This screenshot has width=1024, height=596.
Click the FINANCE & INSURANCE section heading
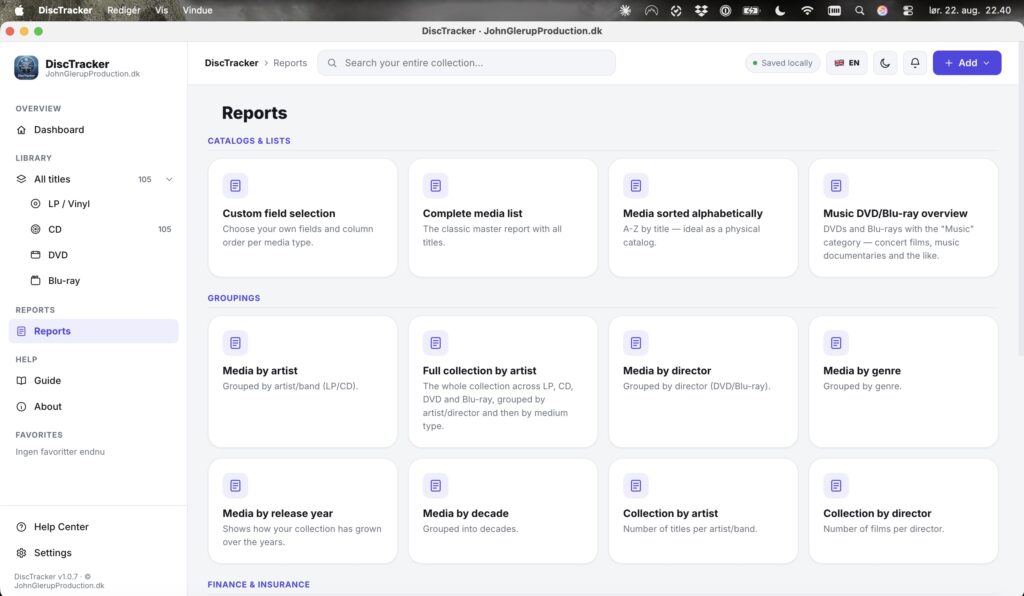[259, 584]
